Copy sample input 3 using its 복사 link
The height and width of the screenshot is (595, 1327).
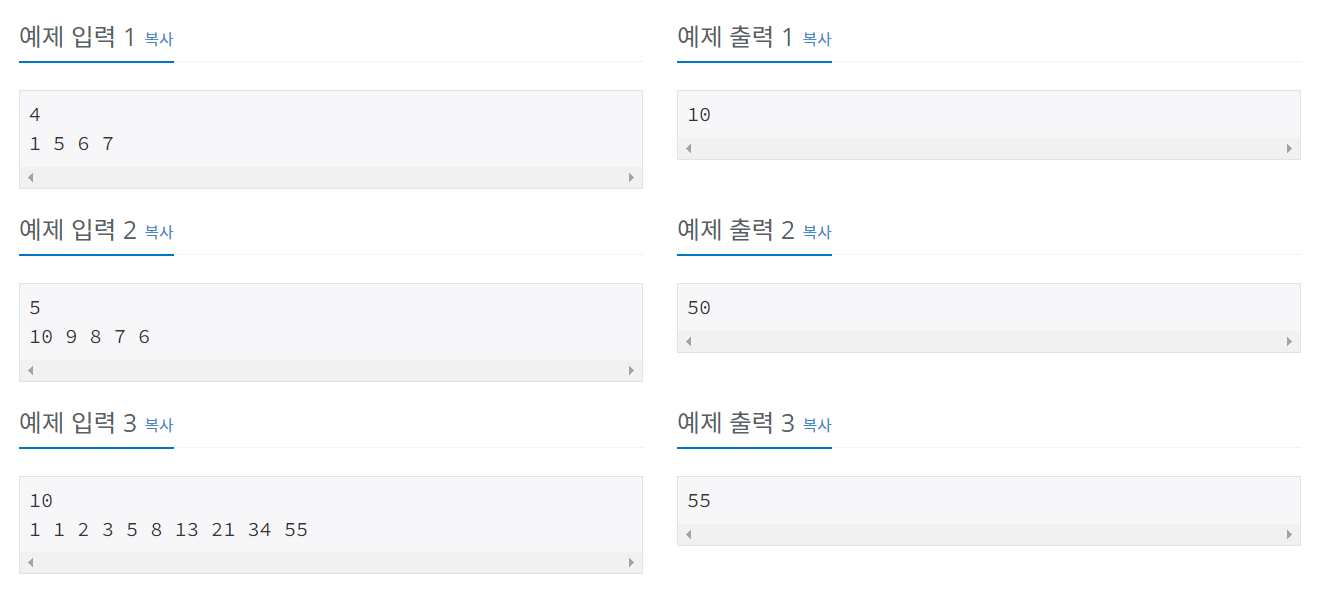(x=158, y=425)
